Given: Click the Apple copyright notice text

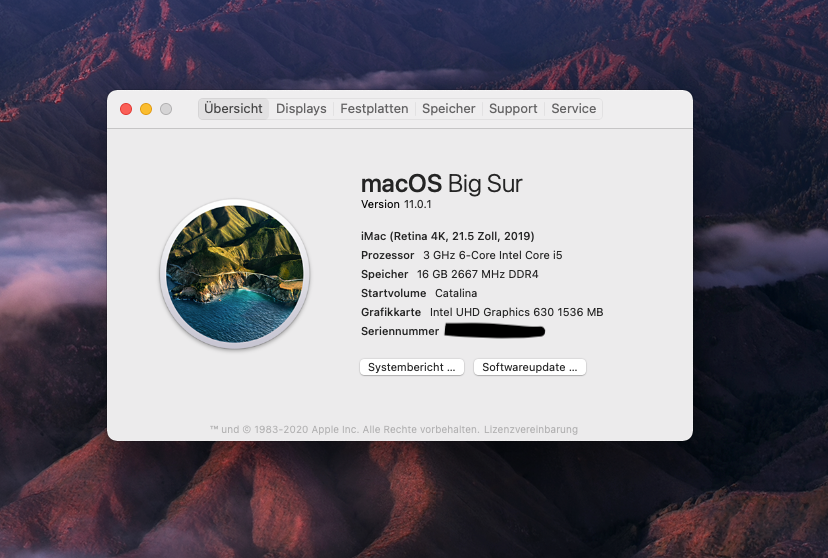Looking at the screenshot, I should point(344,430).
